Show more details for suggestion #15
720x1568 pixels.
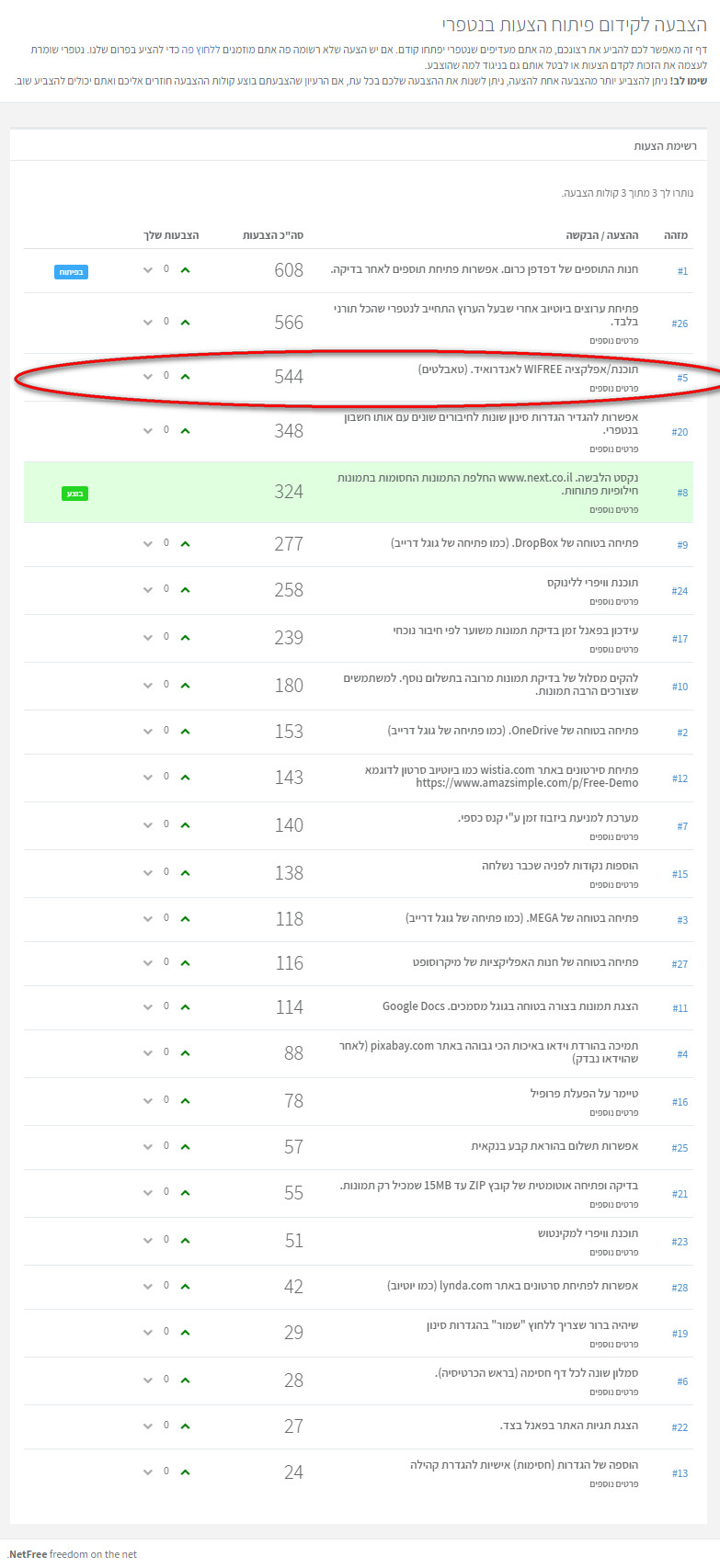[613, 884]
